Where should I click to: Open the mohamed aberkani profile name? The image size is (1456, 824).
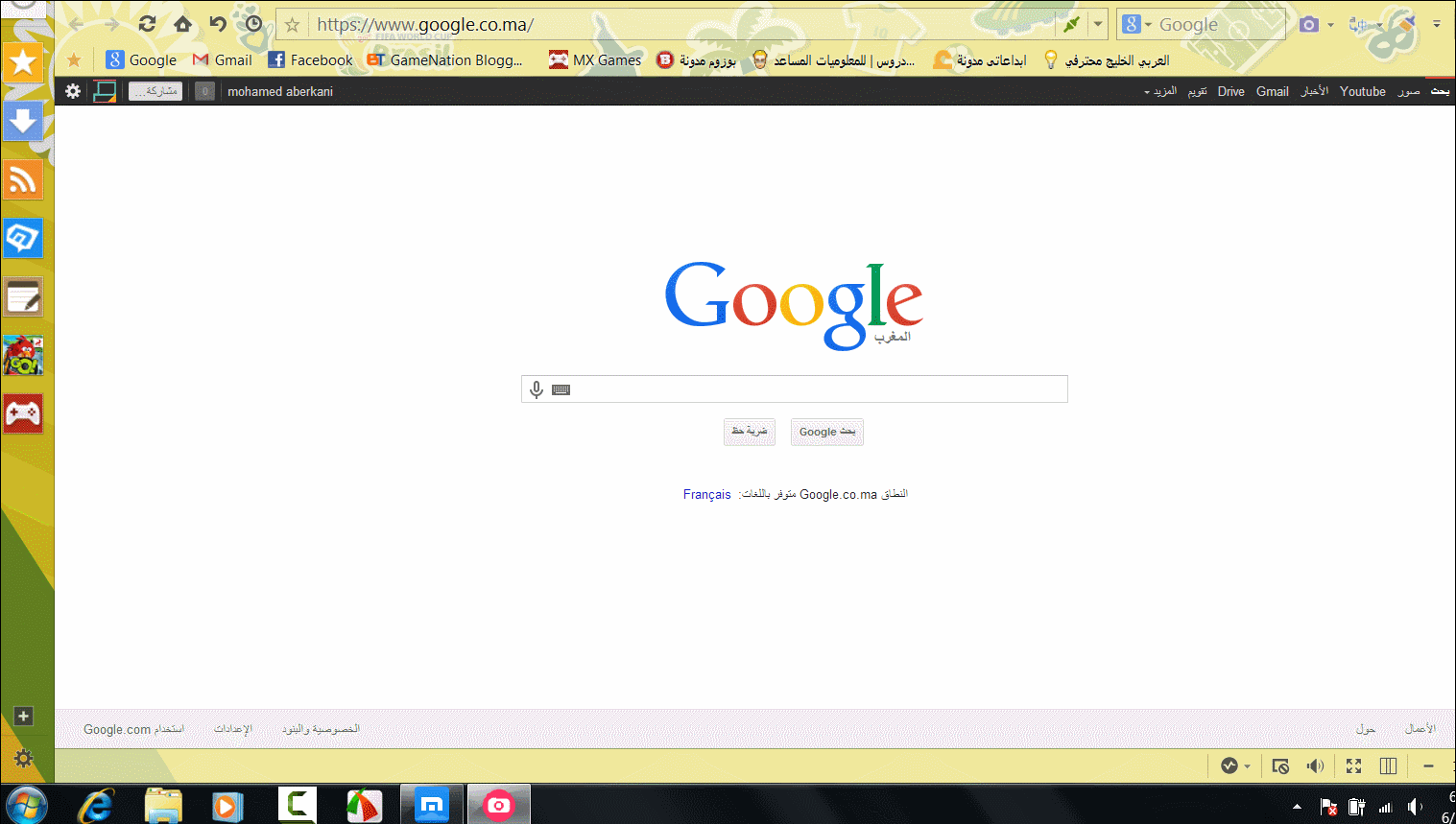click(x=280, y=91)
